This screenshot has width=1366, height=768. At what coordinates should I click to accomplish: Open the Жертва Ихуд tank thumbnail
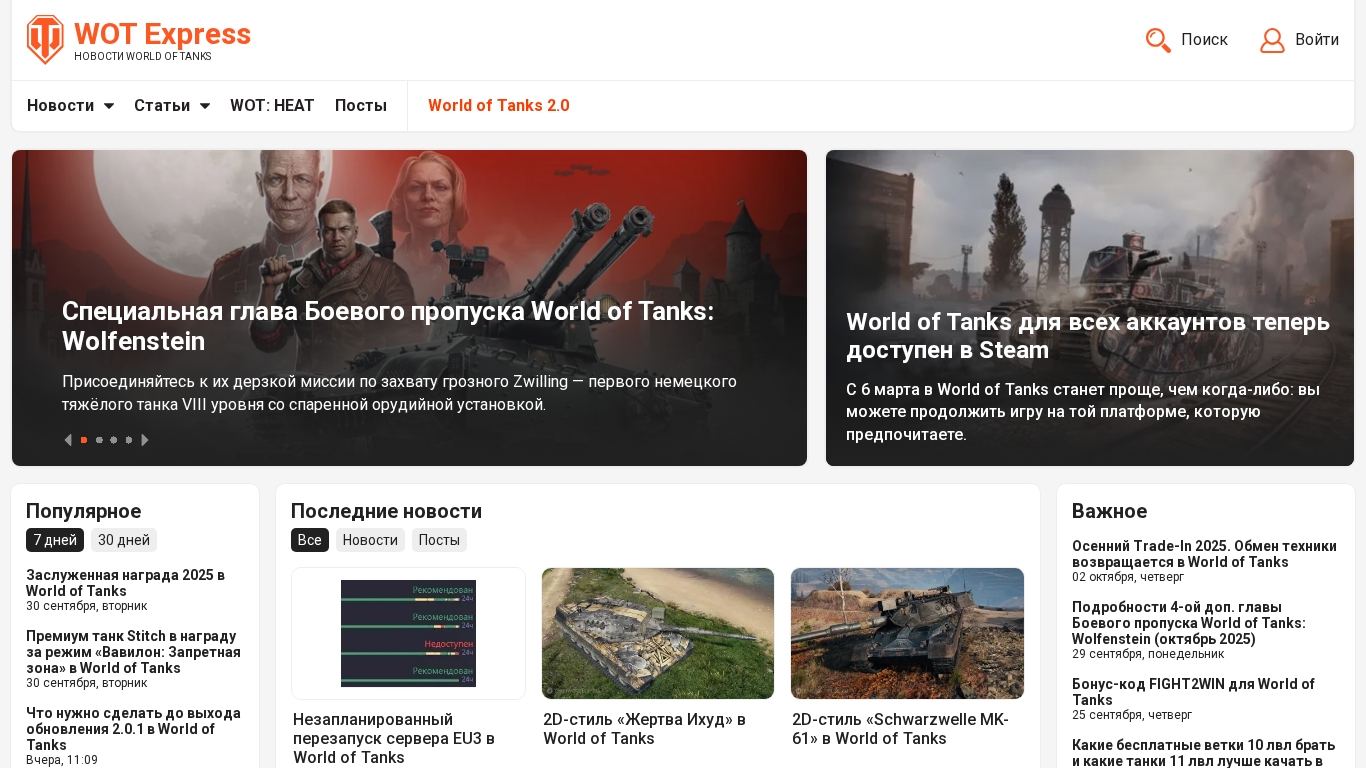coord(658,633)
